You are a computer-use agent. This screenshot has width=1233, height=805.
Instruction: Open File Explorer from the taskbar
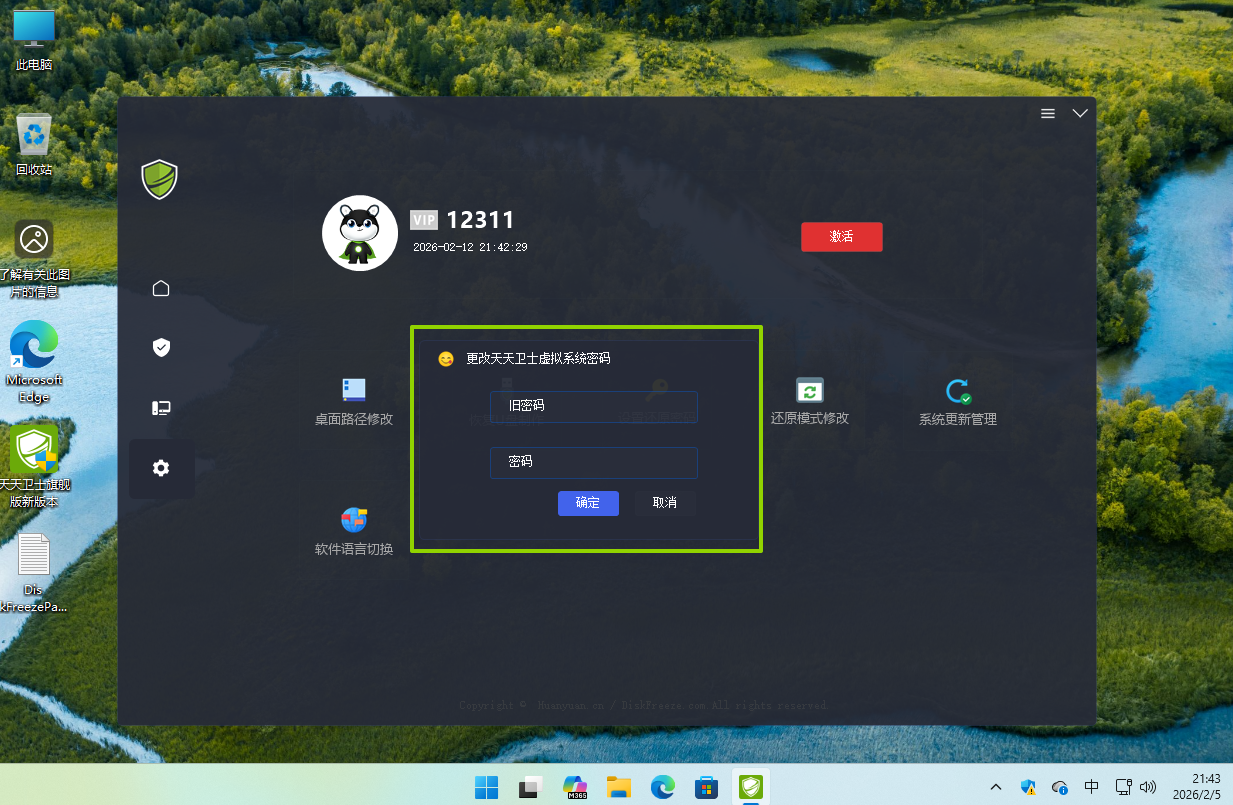click(619, 787)
